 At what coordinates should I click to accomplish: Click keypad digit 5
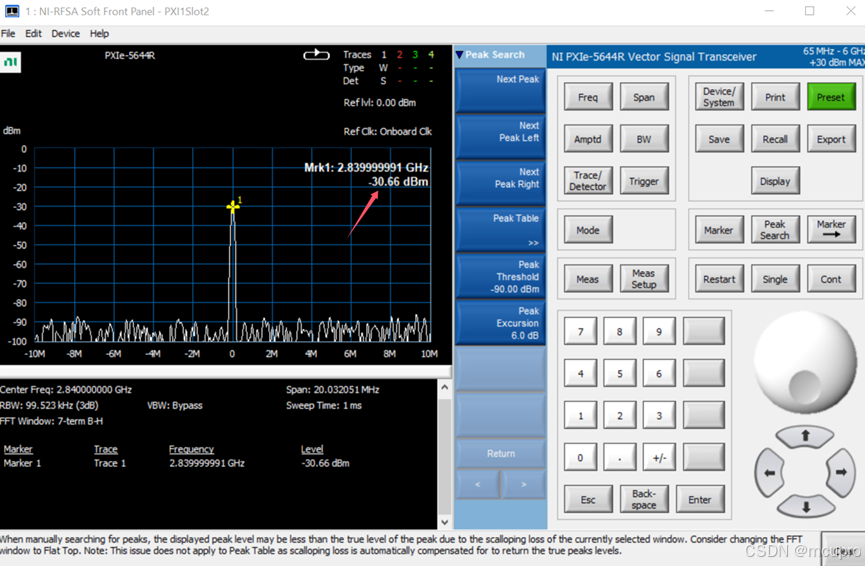coord(620,373)
